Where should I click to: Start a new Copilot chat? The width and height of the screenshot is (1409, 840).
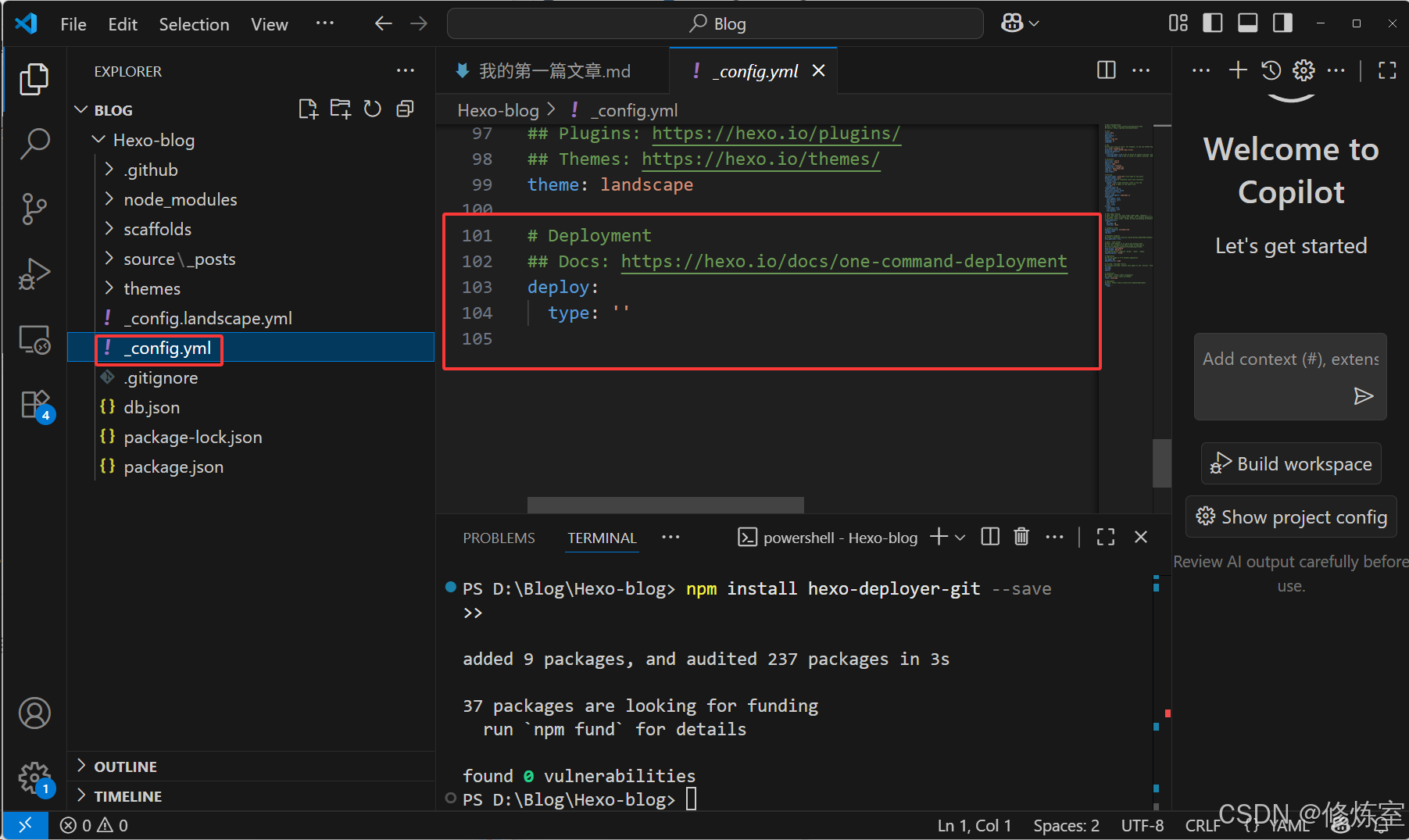1238,70
